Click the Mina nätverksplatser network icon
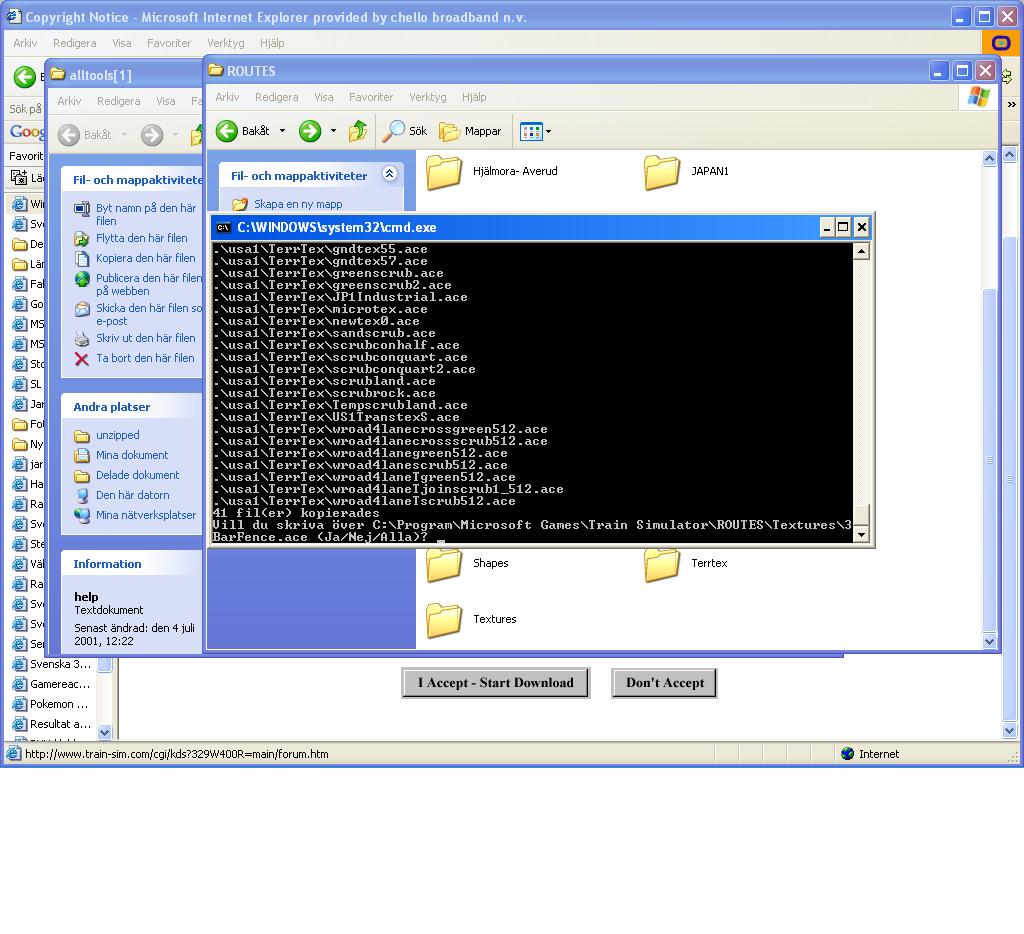 [82, 515]
